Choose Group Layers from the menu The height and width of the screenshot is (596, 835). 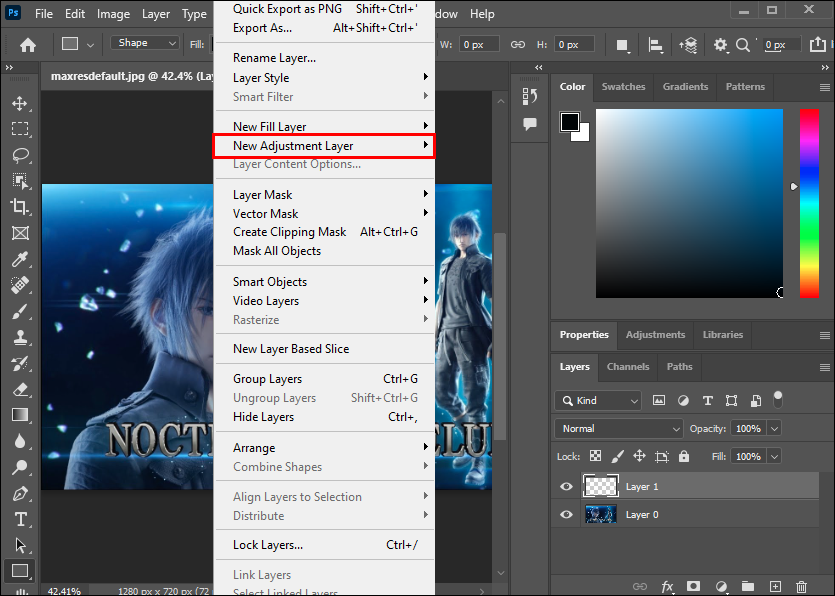pyautogui.click(x=267, y=379)
